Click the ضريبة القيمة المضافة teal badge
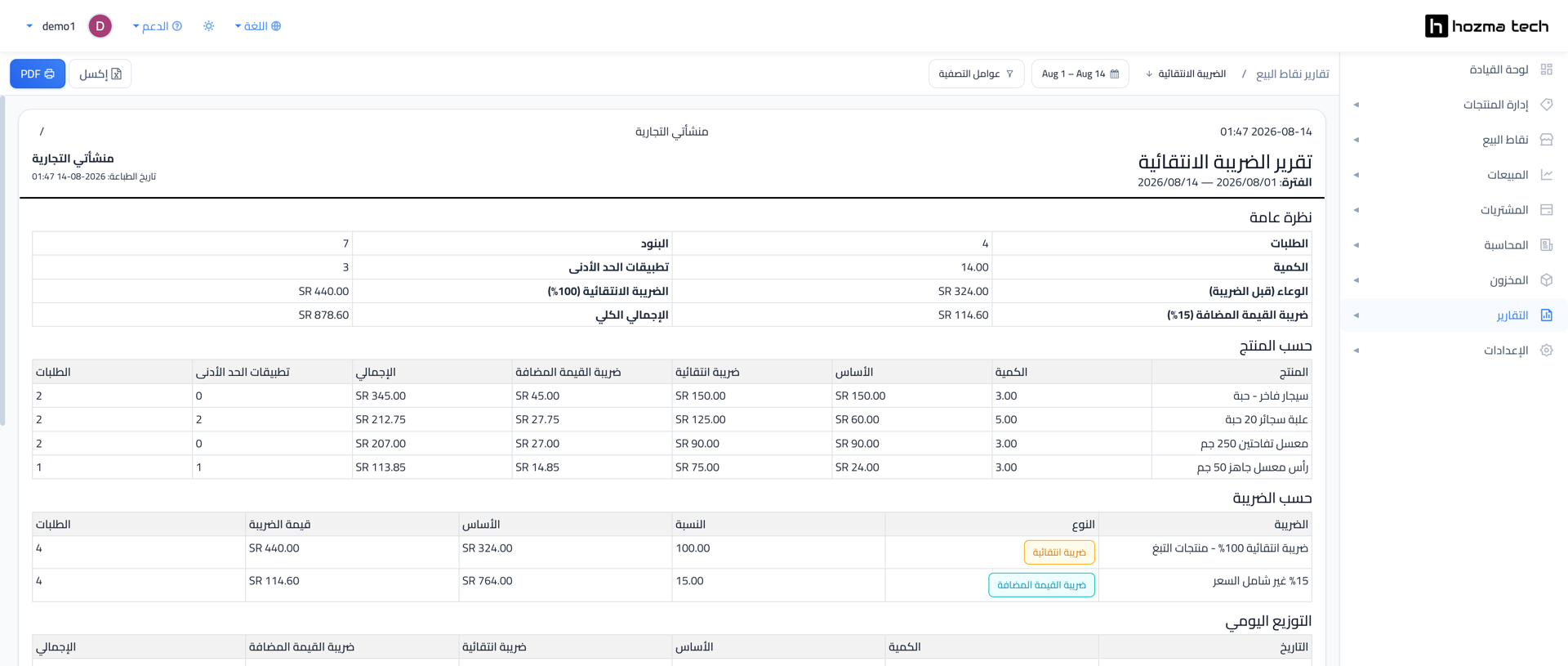This screenshot has height=666, width=1568. point(1041,585)
